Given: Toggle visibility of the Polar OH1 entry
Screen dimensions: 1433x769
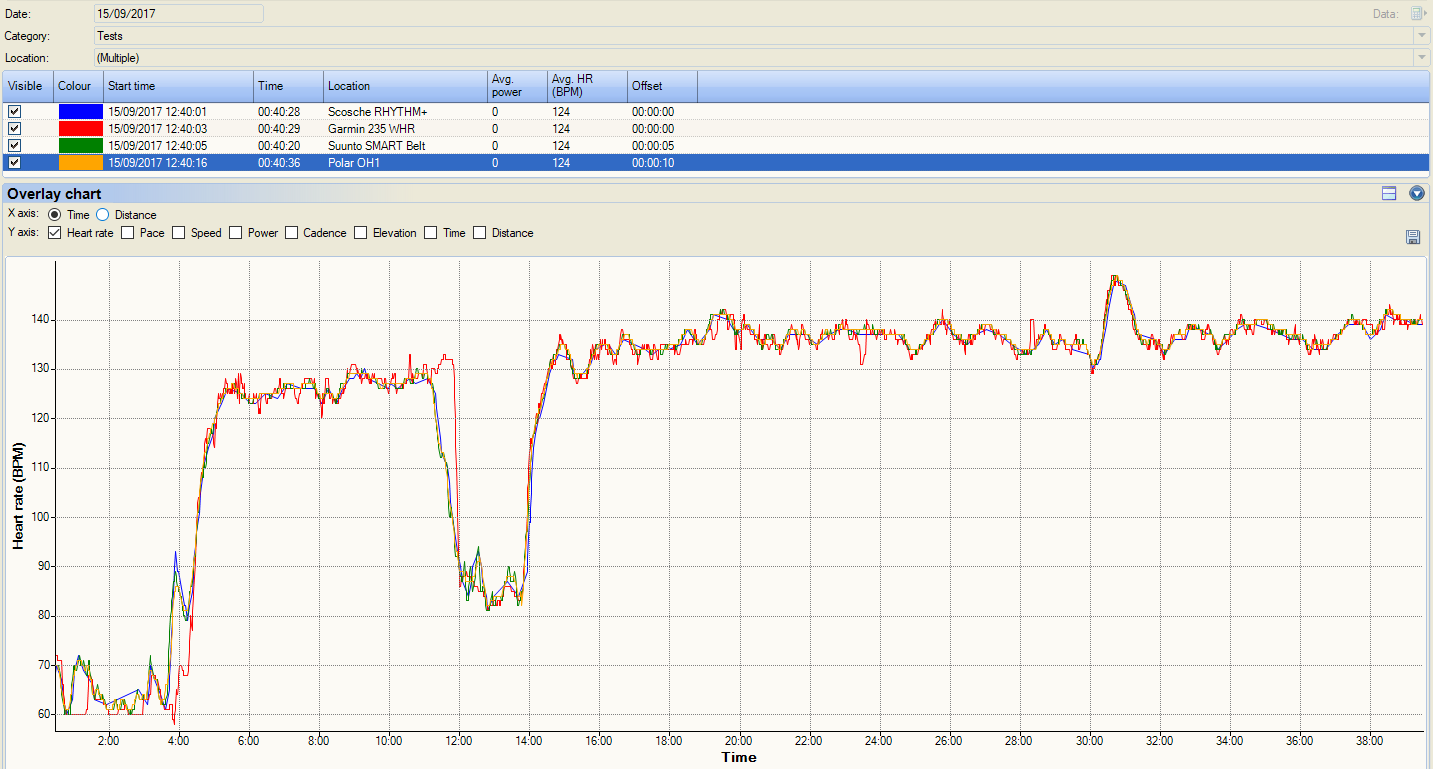Looking at the screenshot, I should (x=14, y=162).
